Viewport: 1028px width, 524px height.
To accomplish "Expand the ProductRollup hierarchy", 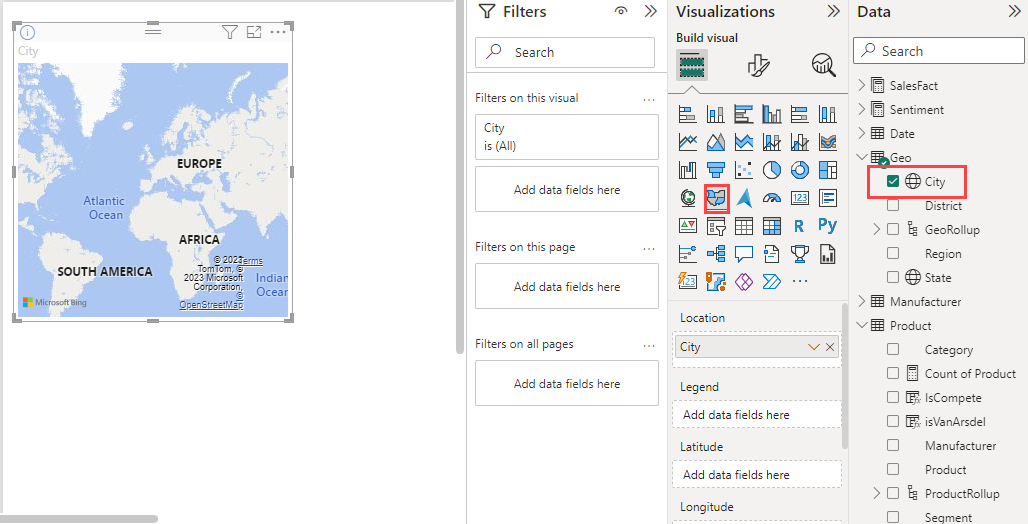I will tap(877, 493).
